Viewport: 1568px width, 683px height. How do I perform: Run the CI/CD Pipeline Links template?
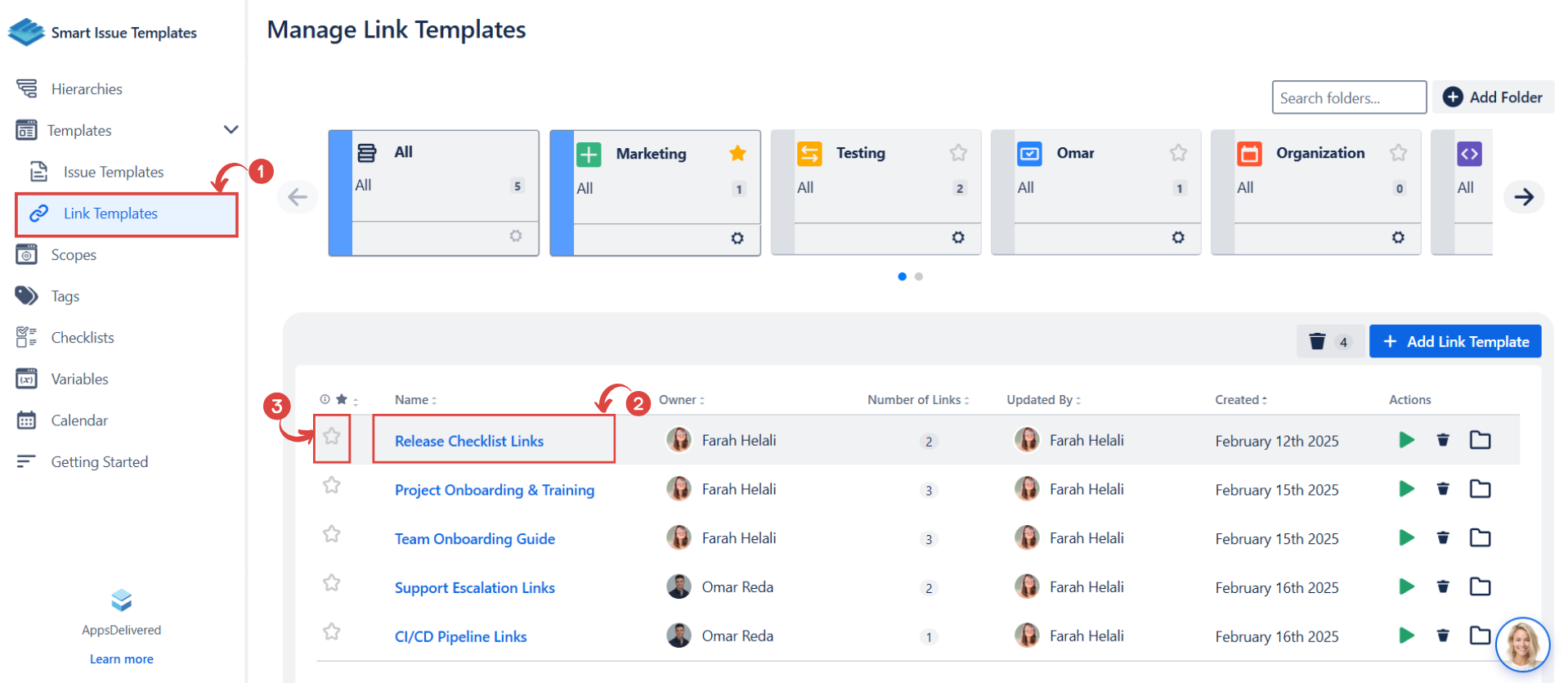tap(1406, 636)
